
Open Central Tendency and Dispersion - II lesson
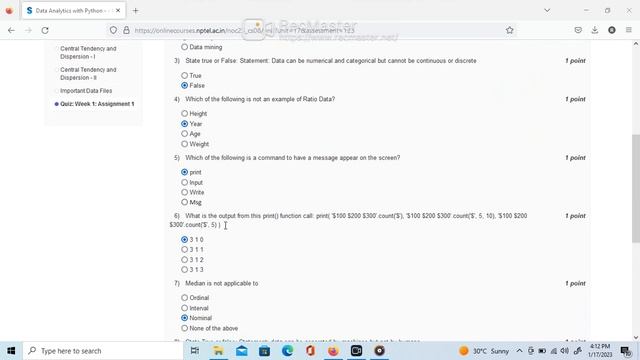coord(88,74)
